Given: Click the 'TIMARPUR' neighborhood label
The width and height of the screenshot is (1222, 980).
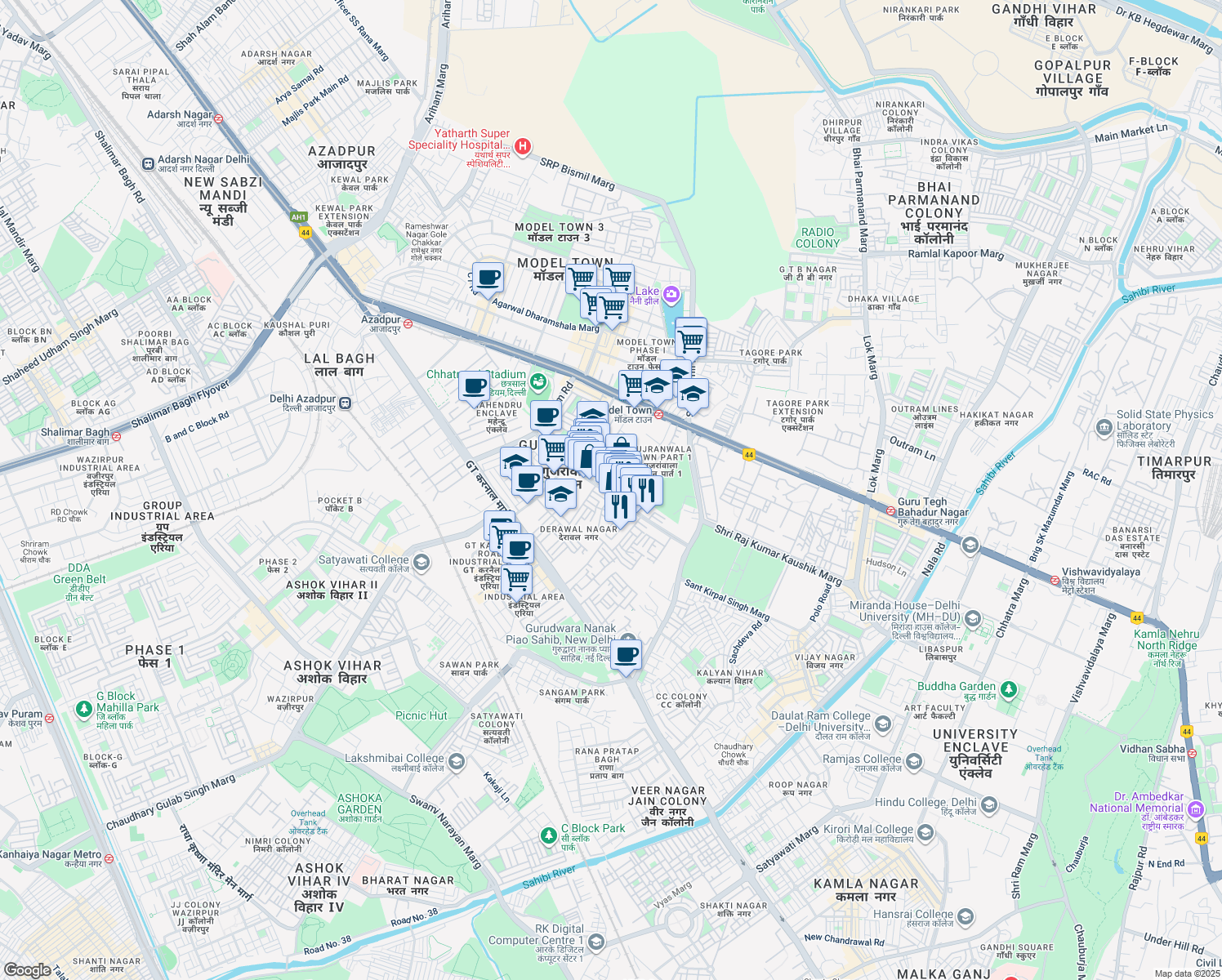Looking at the screenshot, I should click(x=1174, y=461).
